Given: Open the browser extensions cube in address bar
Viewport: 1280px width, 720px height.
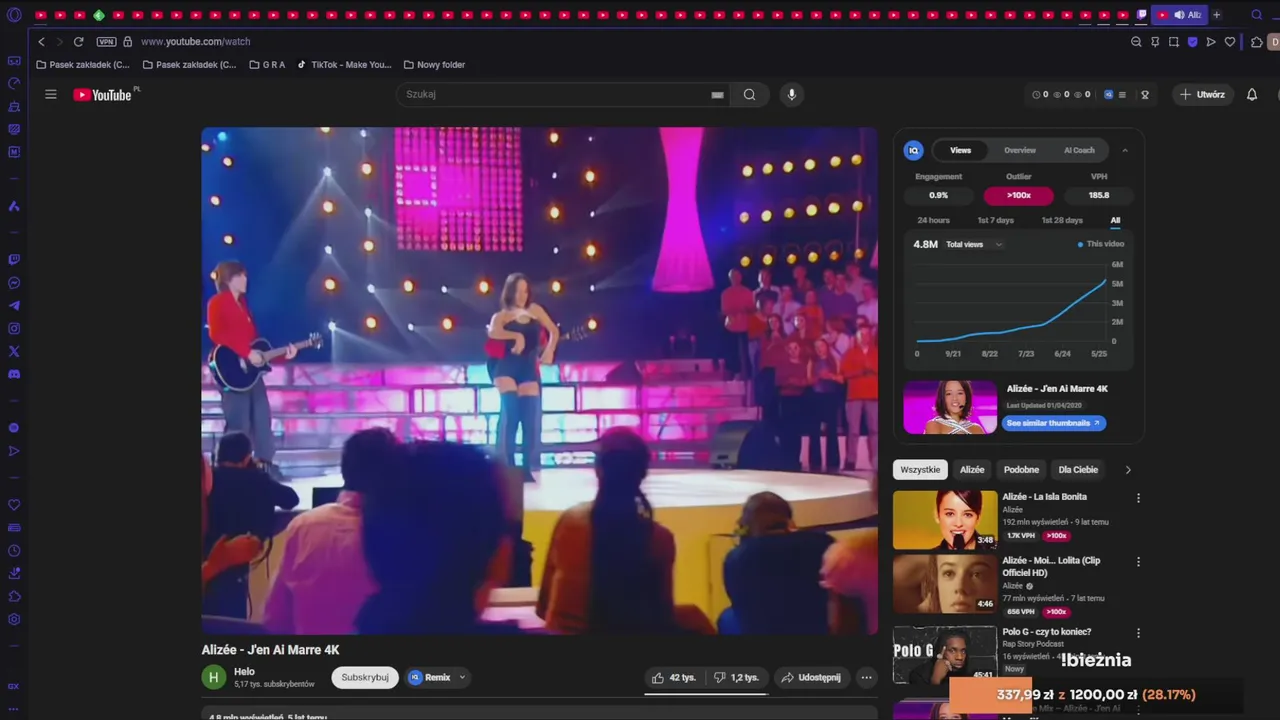Looking at the screenshot, I should (1257, 42).
